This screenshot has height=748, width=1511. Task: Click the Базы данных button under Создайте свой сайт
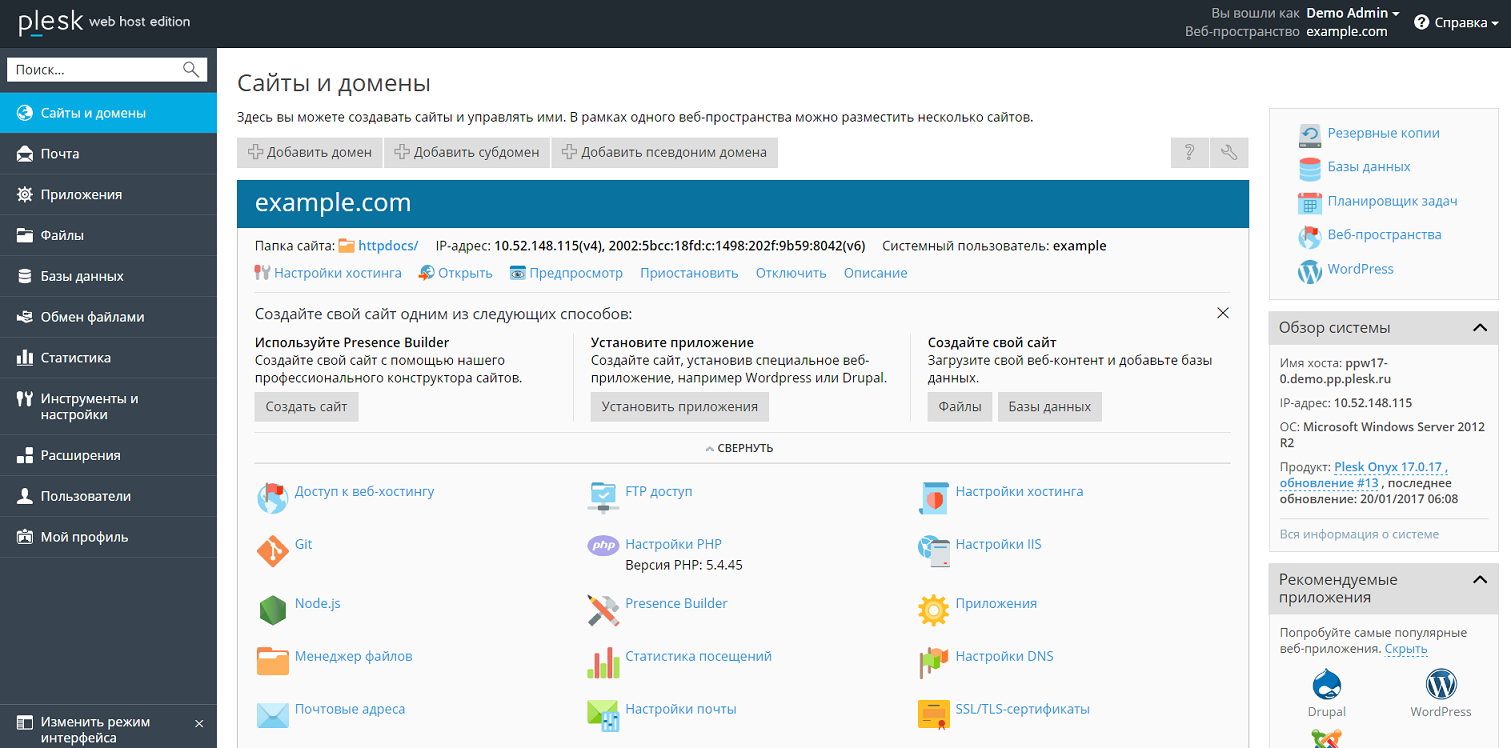(x=1050, y=407)
